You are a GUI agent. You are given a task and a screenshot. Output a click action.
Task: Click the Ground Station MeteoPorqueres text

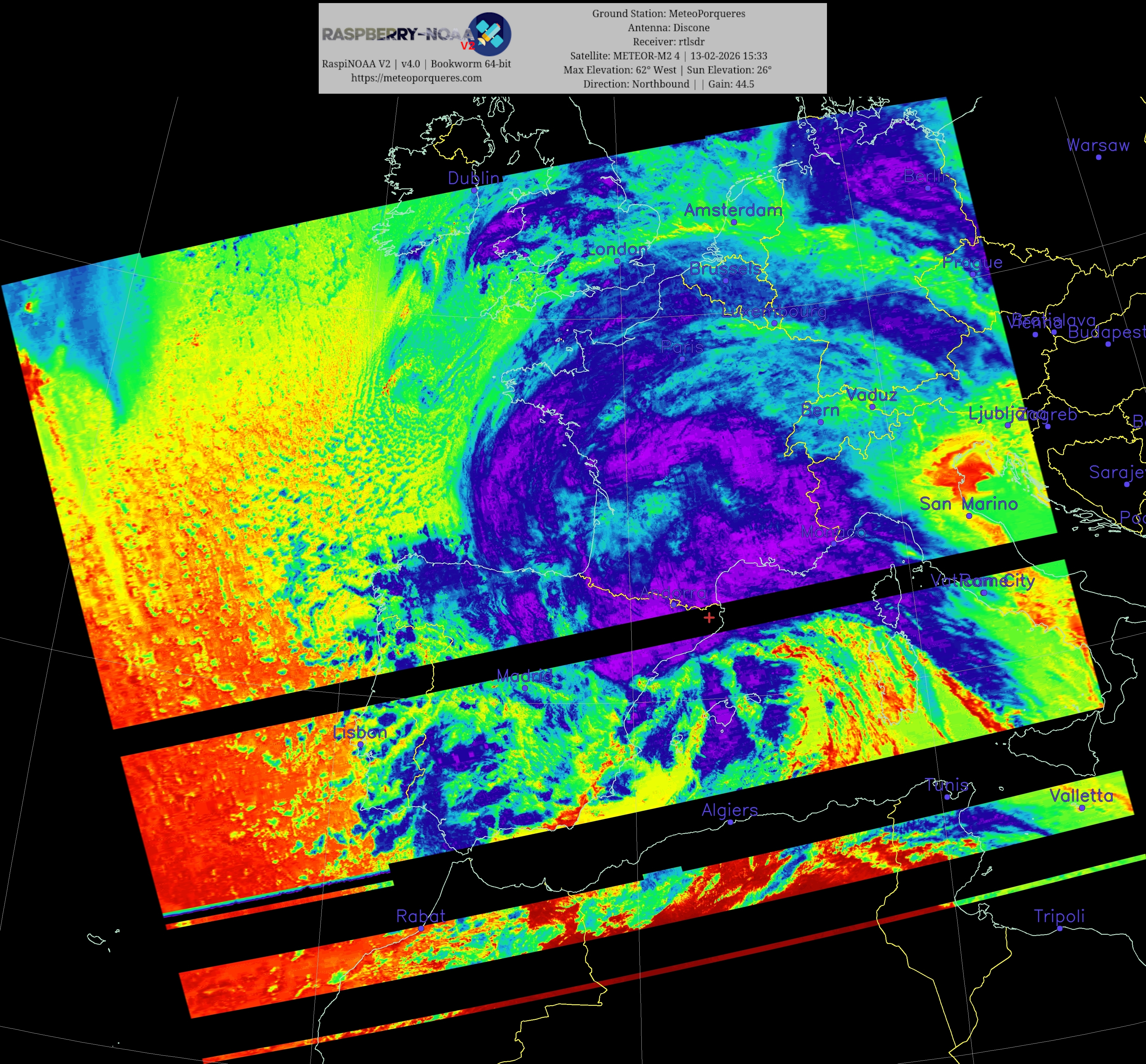point(668,13)
